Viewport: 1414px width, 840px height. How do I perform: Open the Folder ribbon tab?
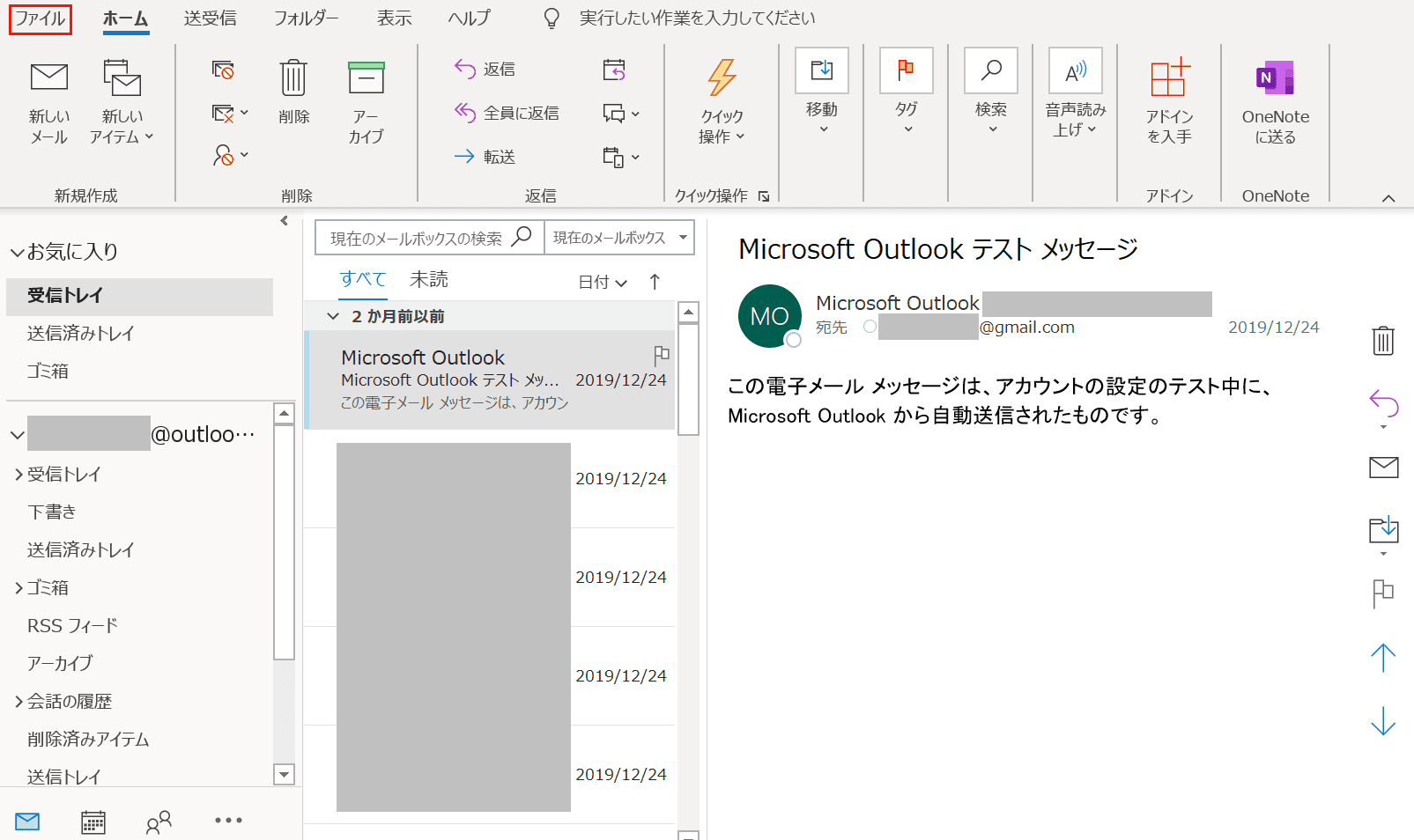306,18
